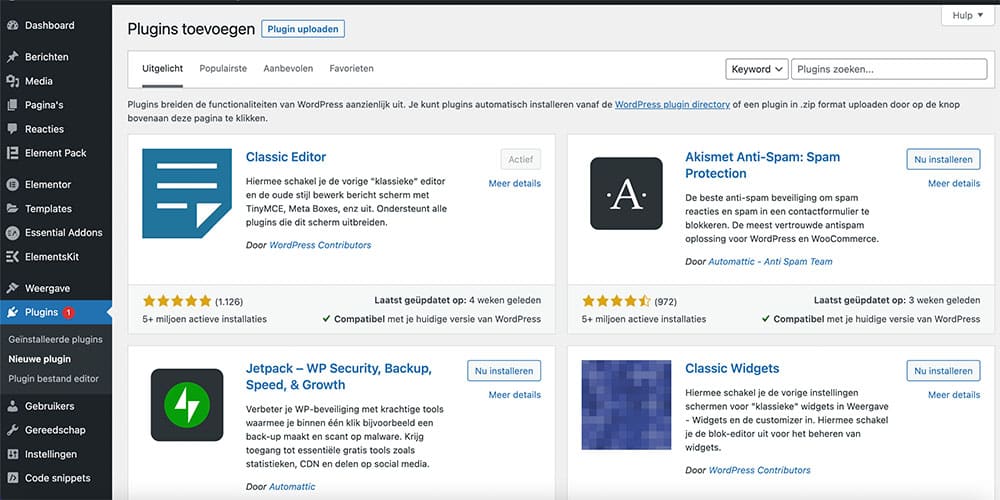Open the Classic Editor title link

(286, 157)
